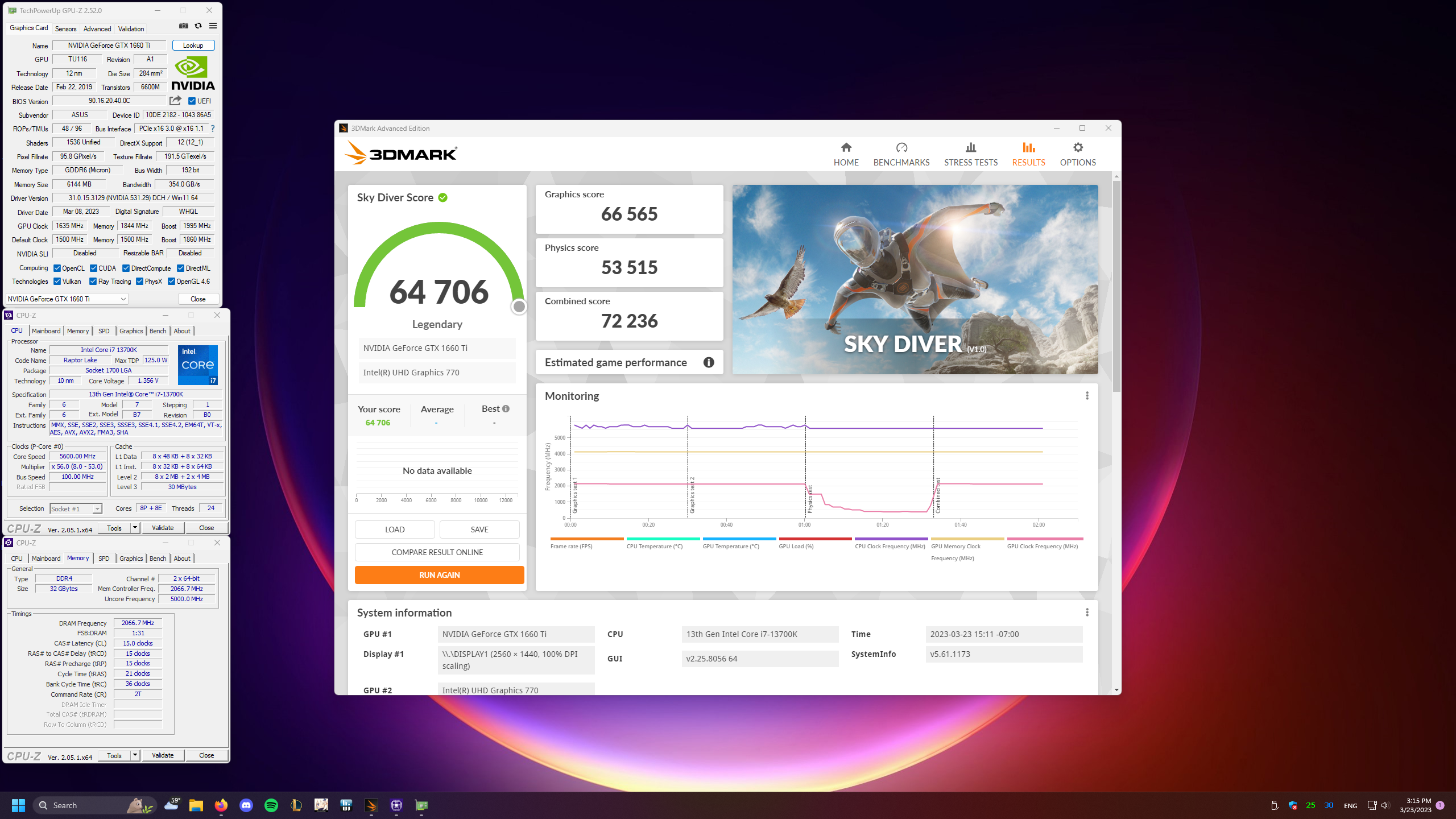Toggle the DirectML checkbox

click(x=181, y=268)
